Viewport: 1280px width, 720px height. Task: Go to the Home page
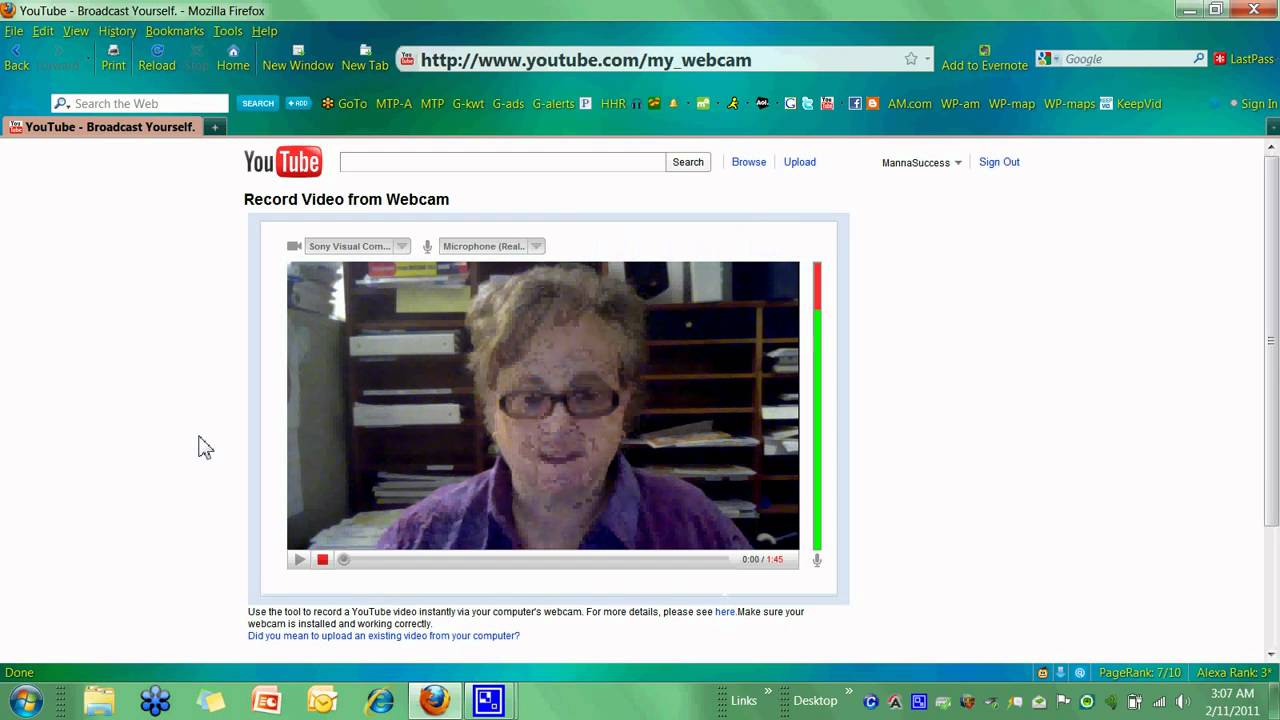click(233, 58)
